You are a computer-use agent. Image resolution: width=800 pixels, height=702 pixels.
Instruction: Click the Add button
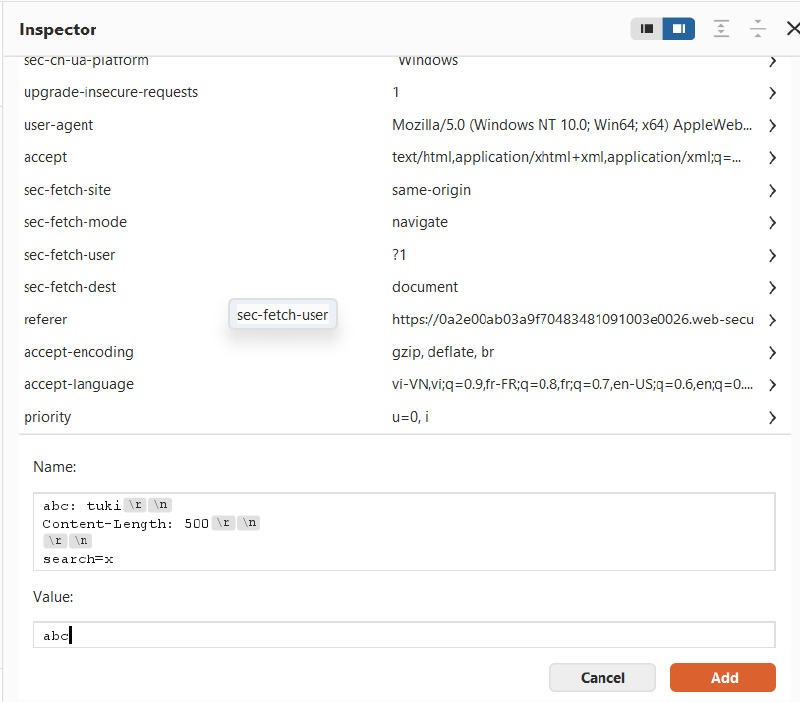[x=722, y=678]
